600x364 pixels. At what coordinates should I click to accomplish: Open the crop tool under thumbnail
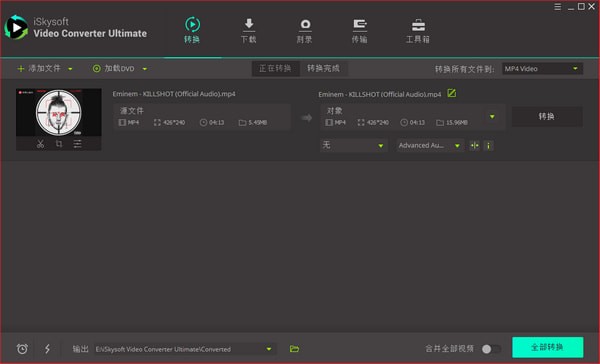(x=59, y=144)
